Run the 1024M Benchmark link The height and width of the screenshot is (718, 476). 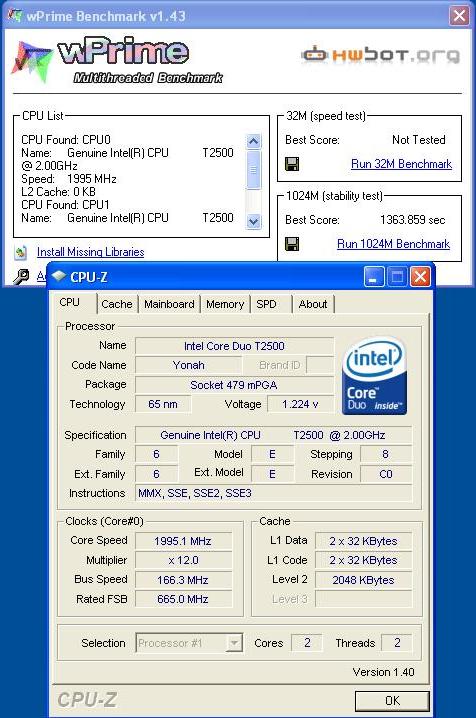click(x=394, y=244)
